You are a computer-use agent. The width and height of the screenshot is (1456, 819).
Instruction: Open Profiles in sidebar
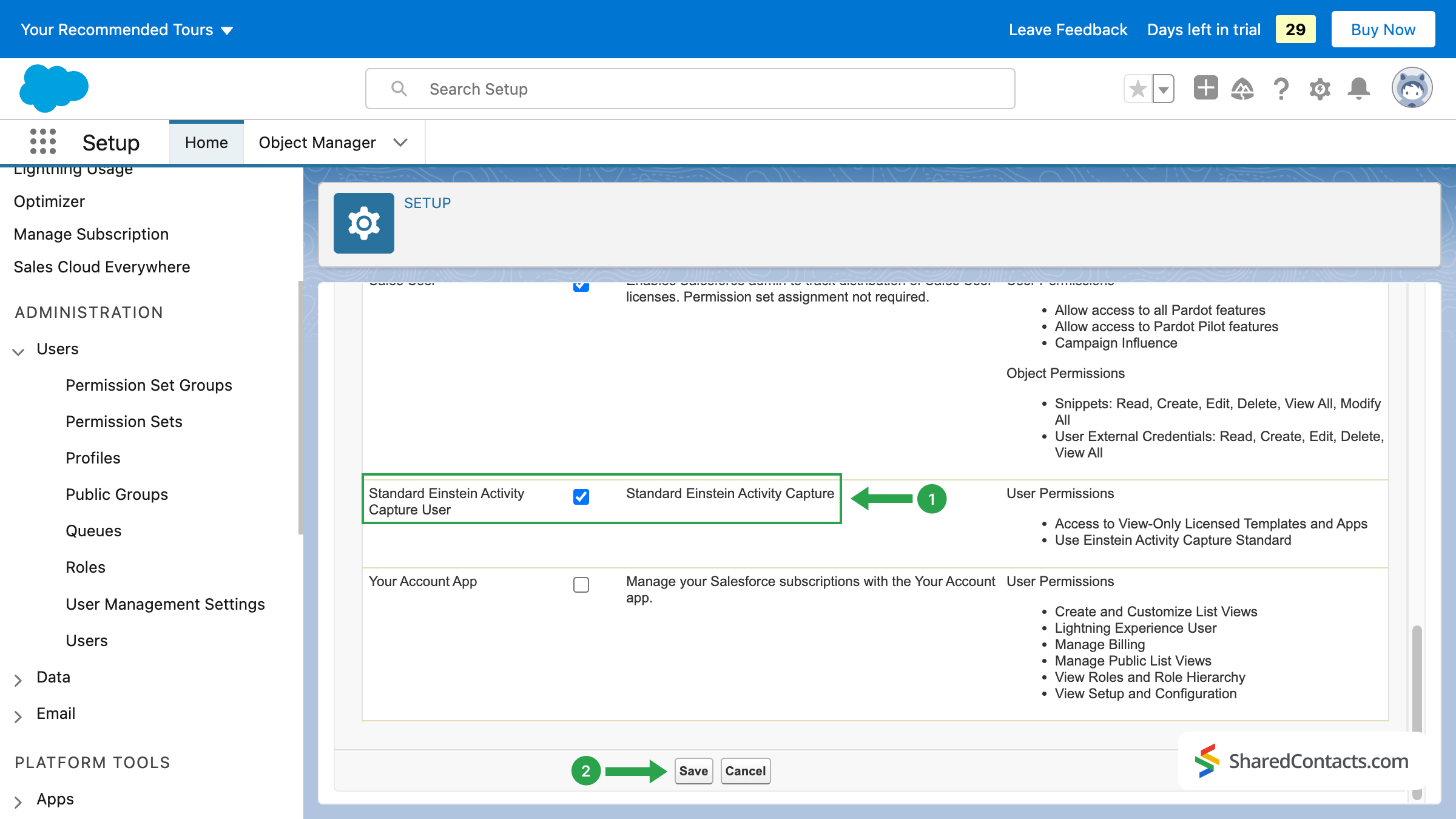click(93, 458)
